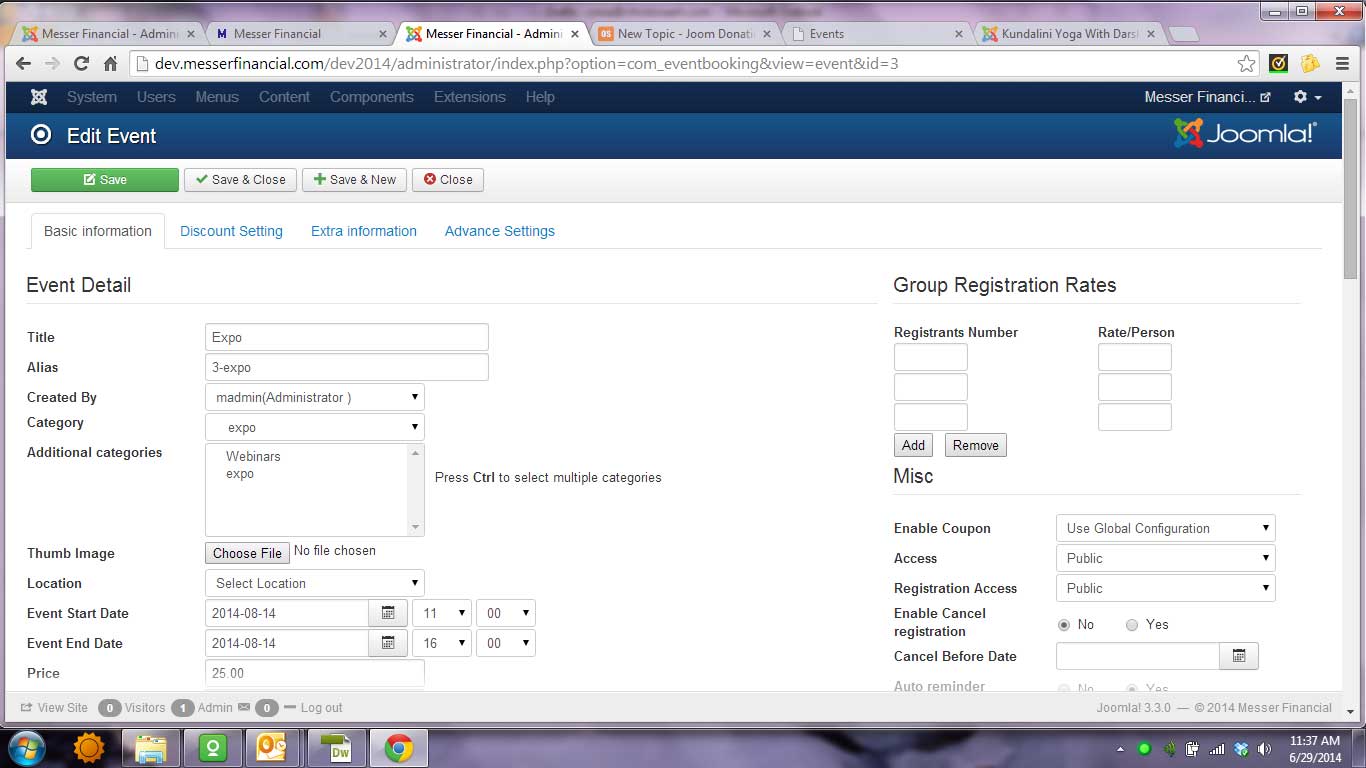Select Yes for Enable Cancel registration
Viewport: 1366px width, 768px height.
[x=1132, y=625]
